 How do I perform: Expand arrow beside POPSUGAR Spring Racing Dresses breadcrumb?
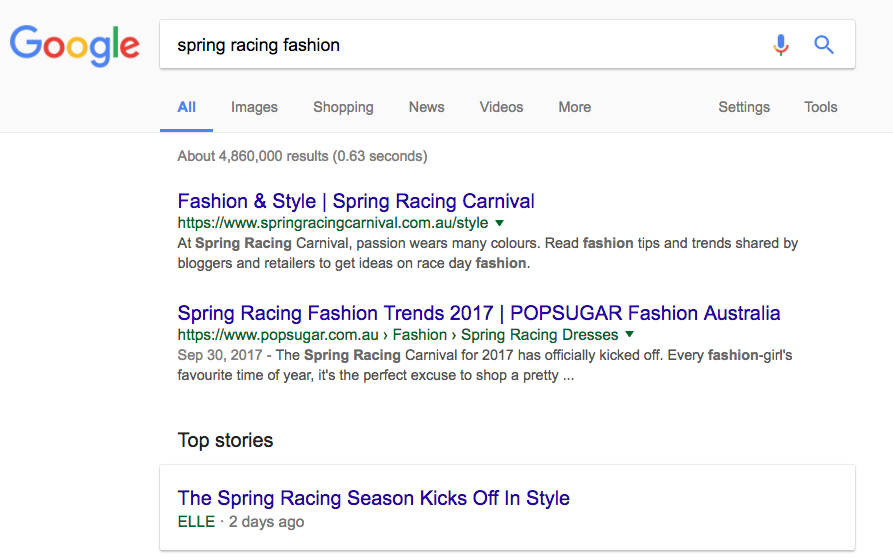coord(629,334)
